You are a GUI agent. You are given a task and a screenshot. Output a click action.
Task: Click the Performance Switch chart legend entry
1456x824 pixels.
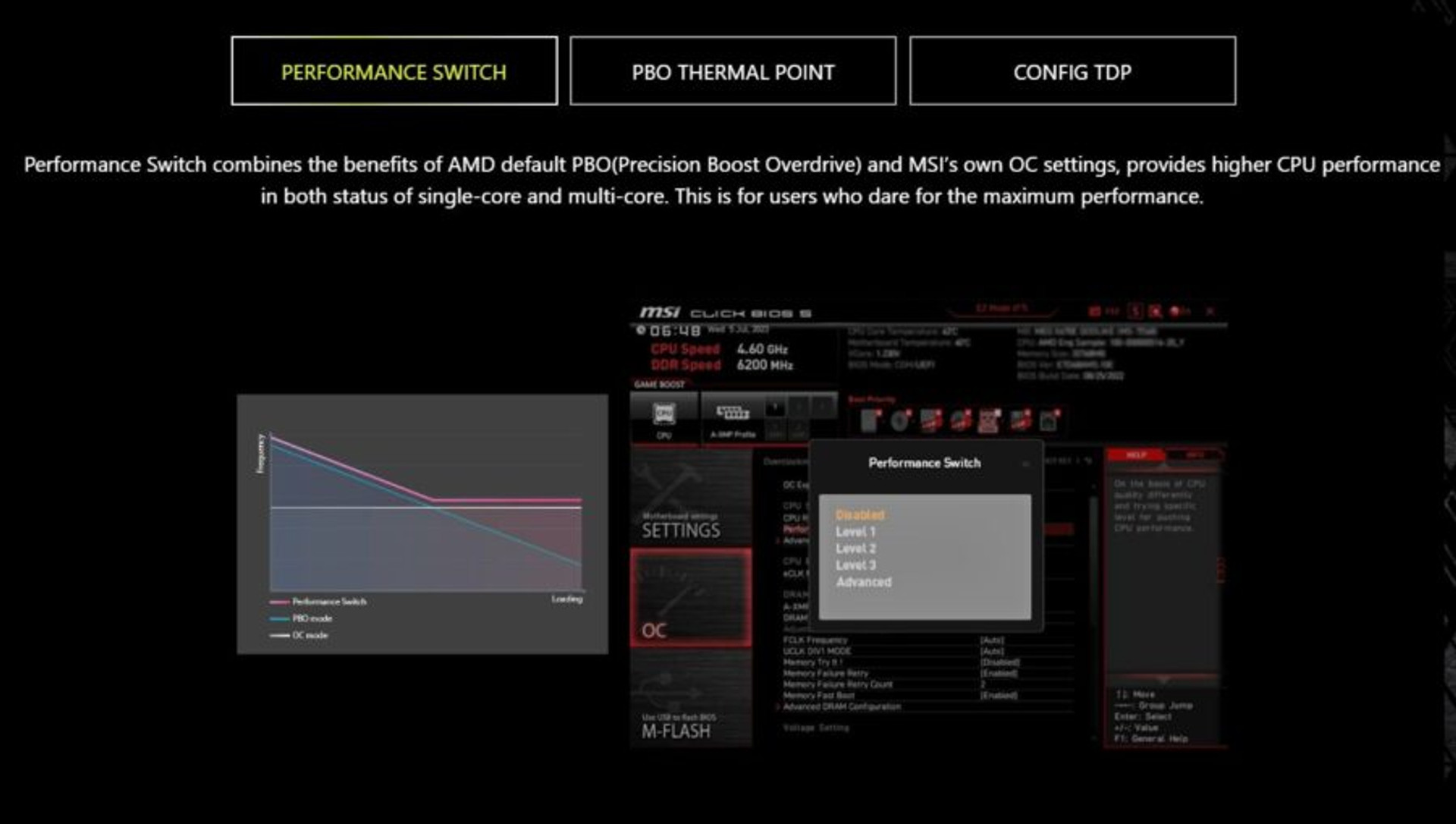pyautogui.click(x=318, y=602)
